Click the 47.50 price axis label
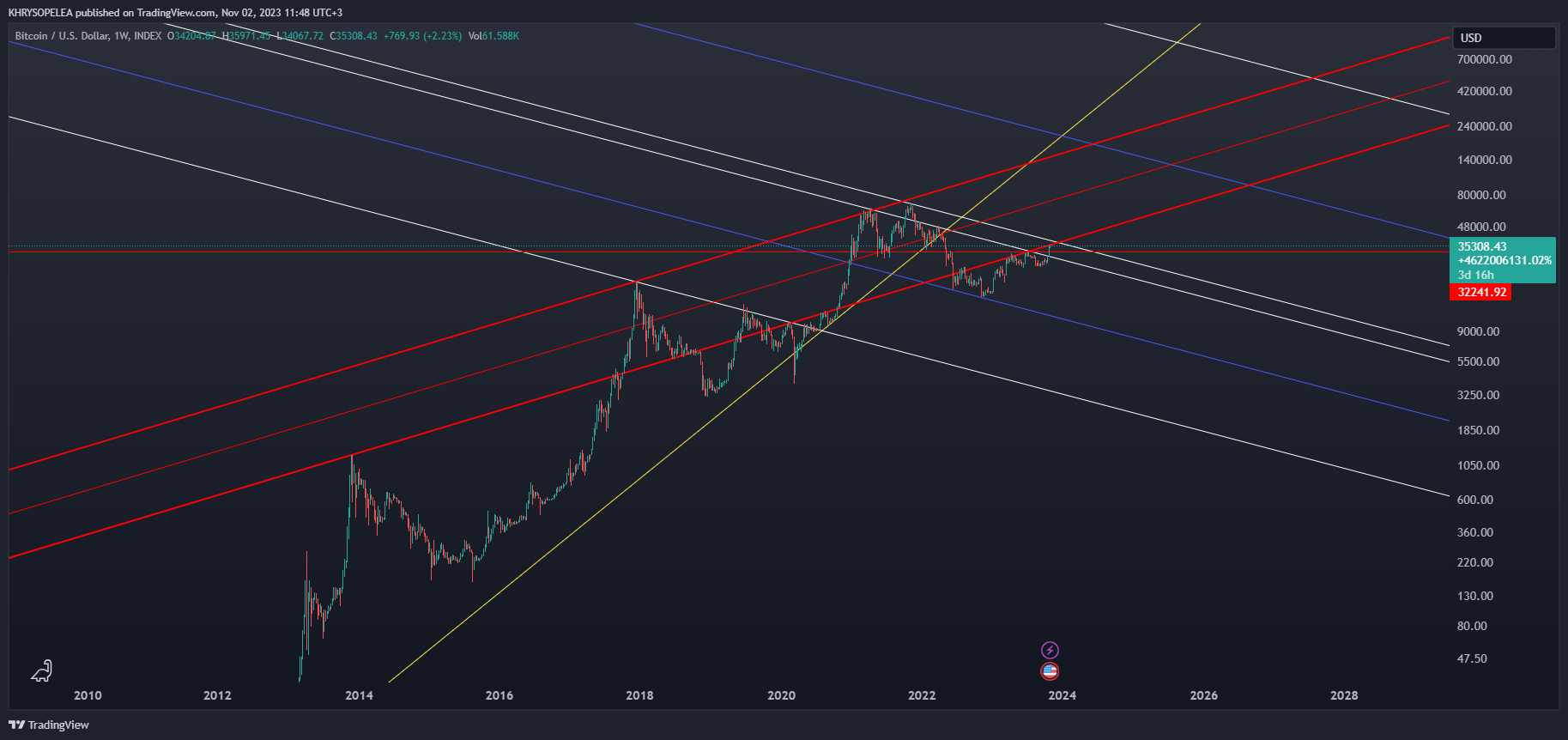1568x740 pixels. pos(1472,658)
